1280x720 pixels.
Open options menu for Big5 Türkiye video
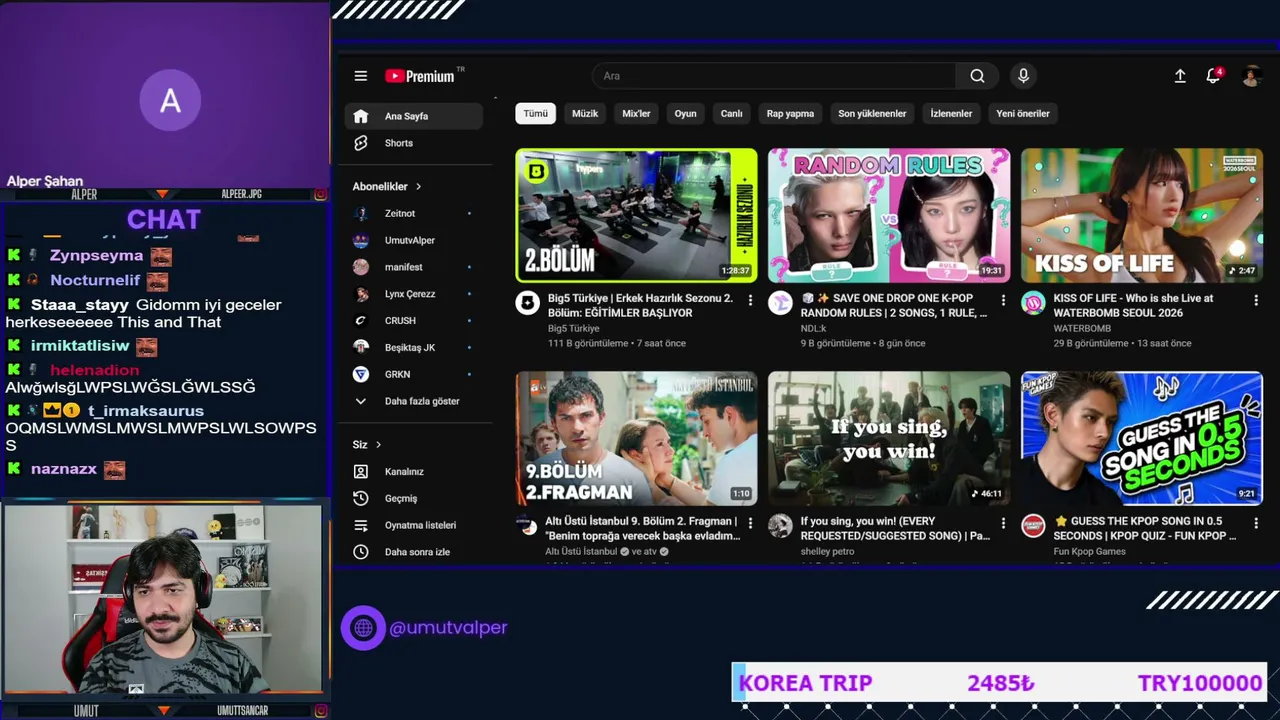[750, 300]
